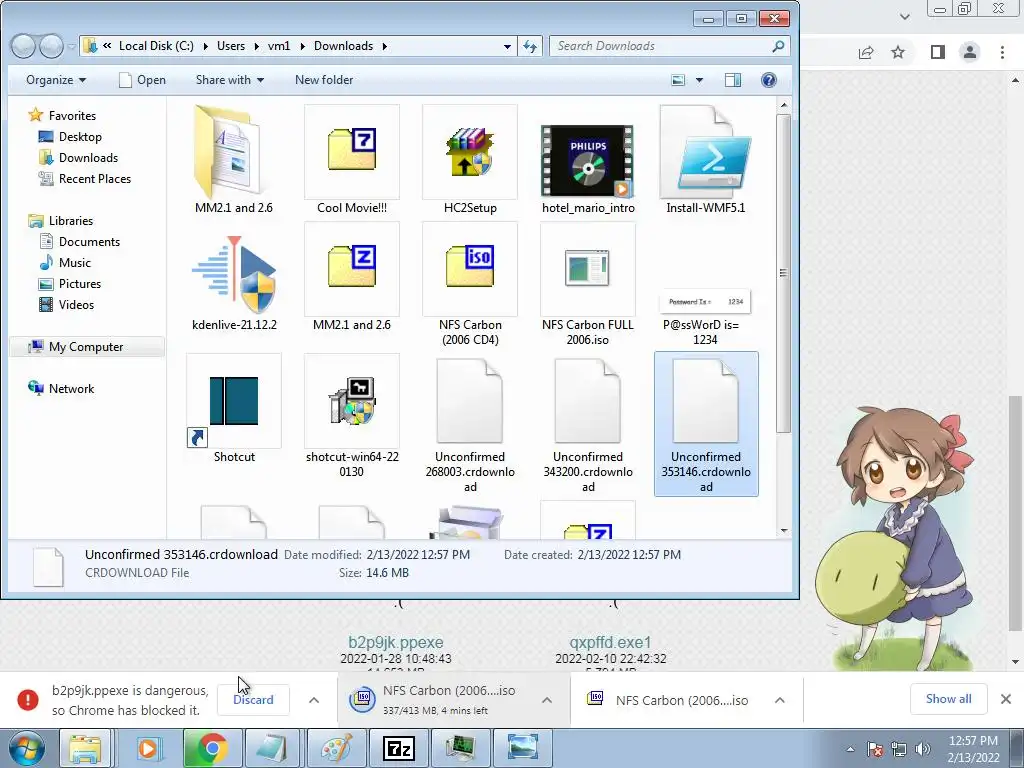The image size is (1024, 768).
Task: Select Network in the navigation pane
Action: pyautogui.click(x=71, y=389)
